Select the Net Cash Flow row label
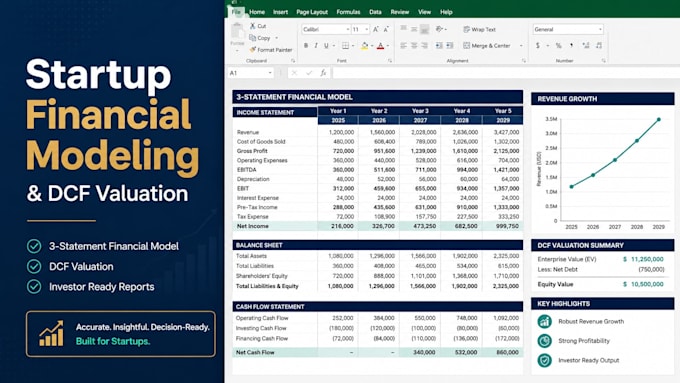 [x=255, y=352]
